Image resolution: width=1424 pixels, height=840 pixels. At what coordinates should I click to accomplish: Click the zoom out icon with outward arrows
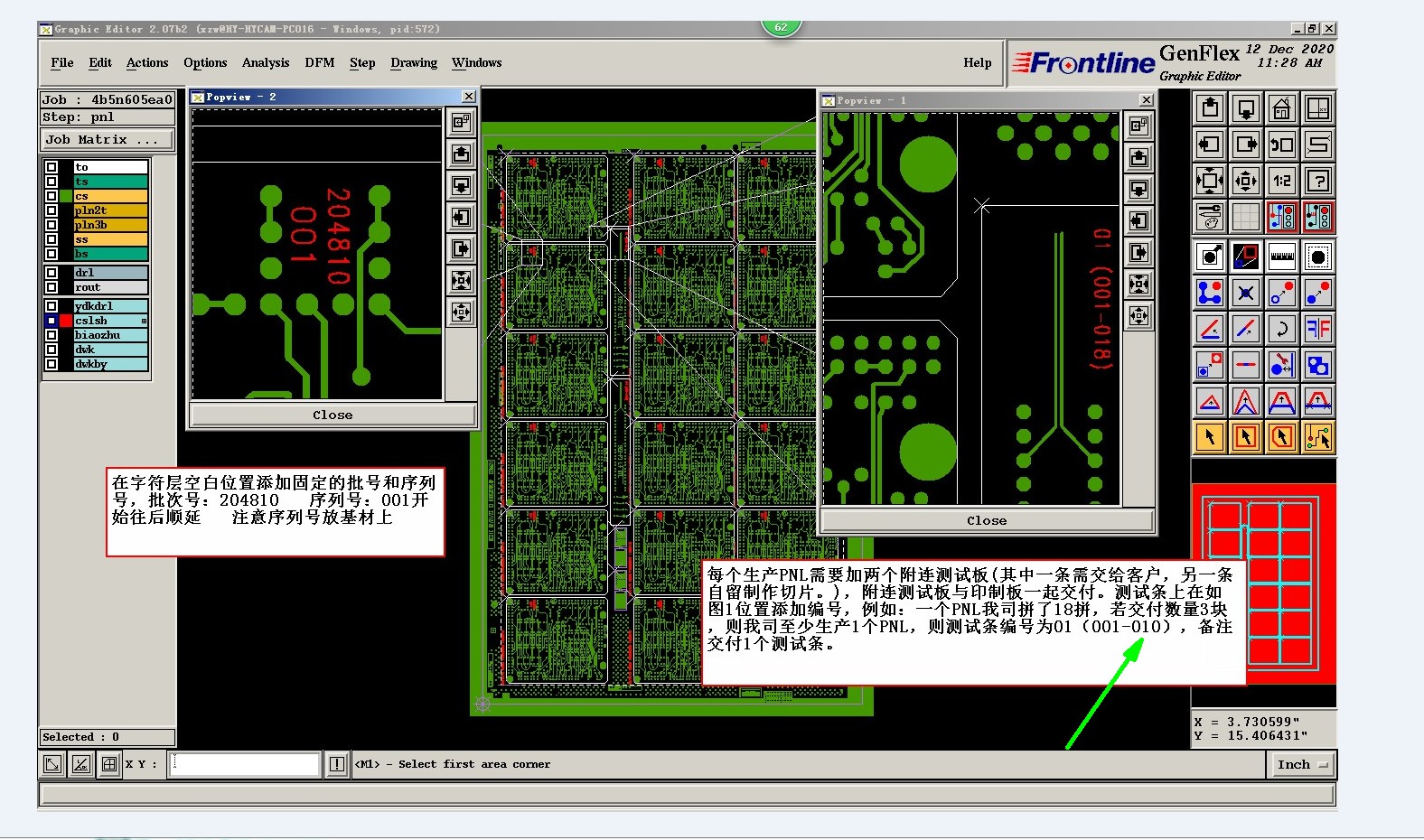coord(1246,181)
